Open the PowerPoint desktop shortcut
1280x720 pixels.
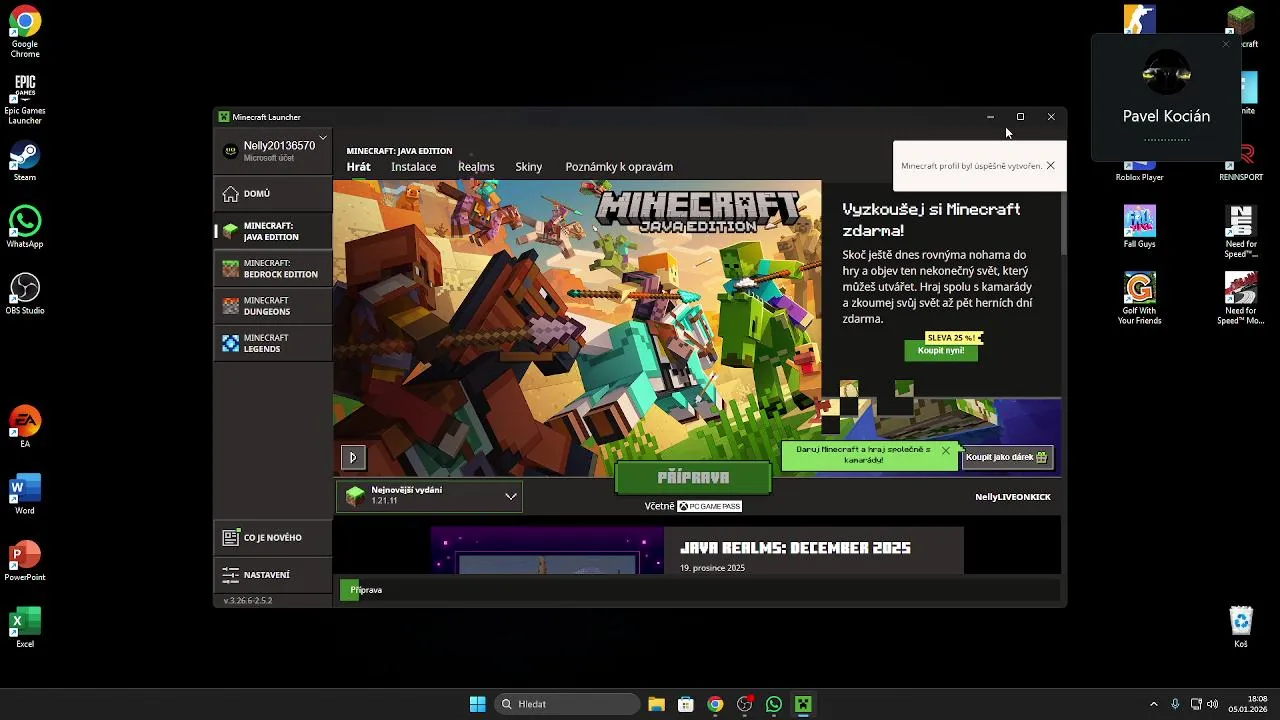[x=25, y=562]
